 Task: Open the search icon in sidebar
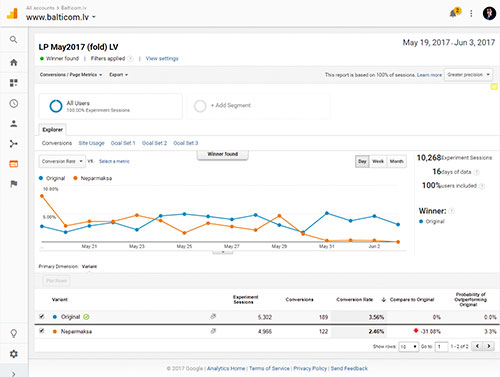[x=13, y=40]
